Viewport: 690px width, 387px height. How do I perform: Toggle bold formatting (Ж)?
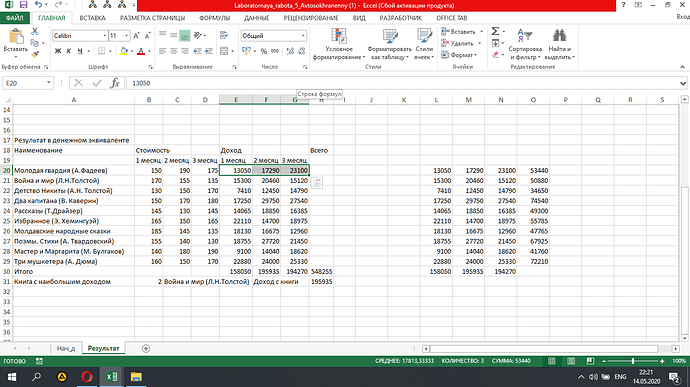[x=58, y=51]
